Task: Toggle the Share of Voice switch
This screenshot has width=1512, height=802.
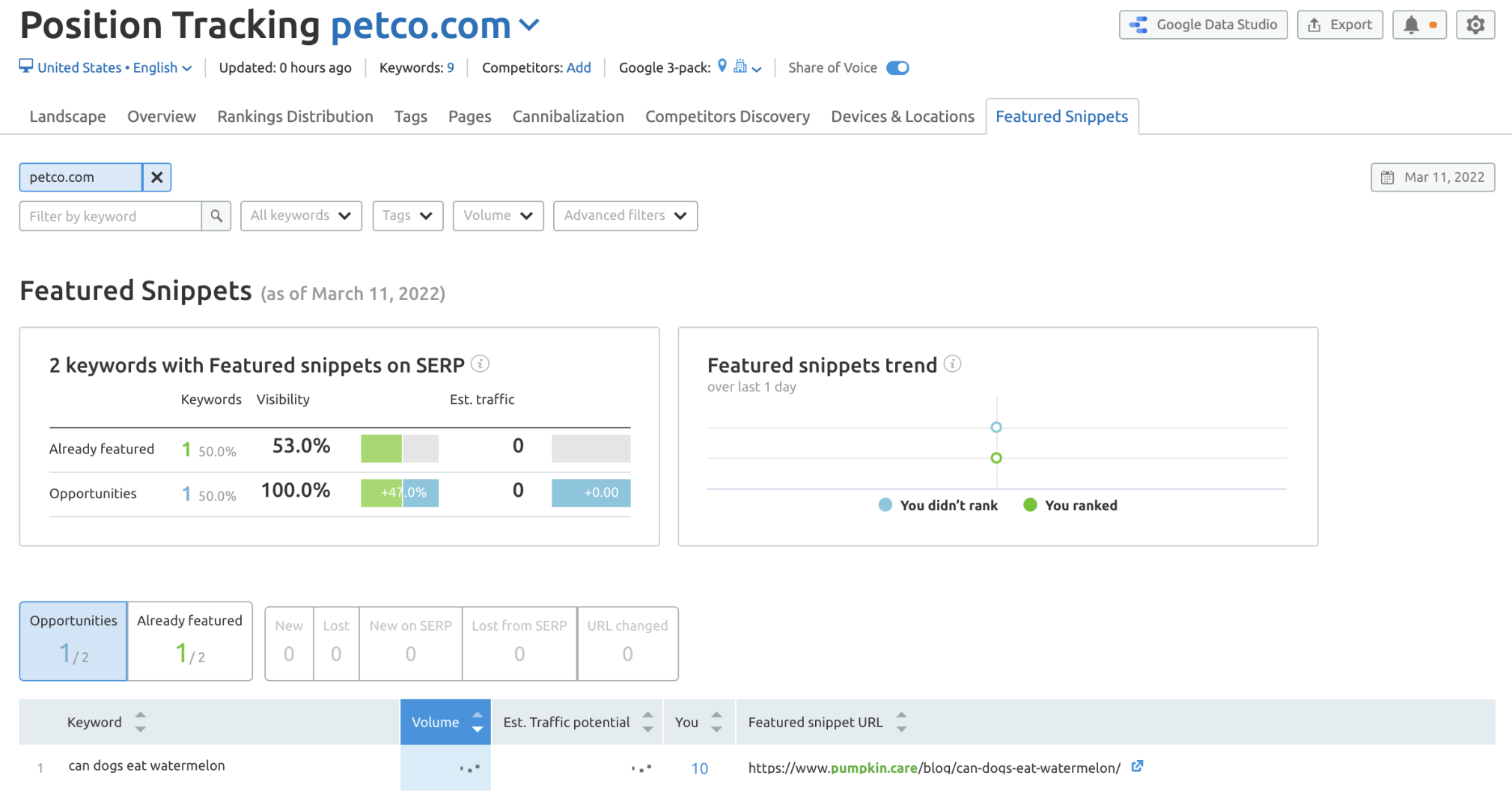Action: tap(897, 68)
